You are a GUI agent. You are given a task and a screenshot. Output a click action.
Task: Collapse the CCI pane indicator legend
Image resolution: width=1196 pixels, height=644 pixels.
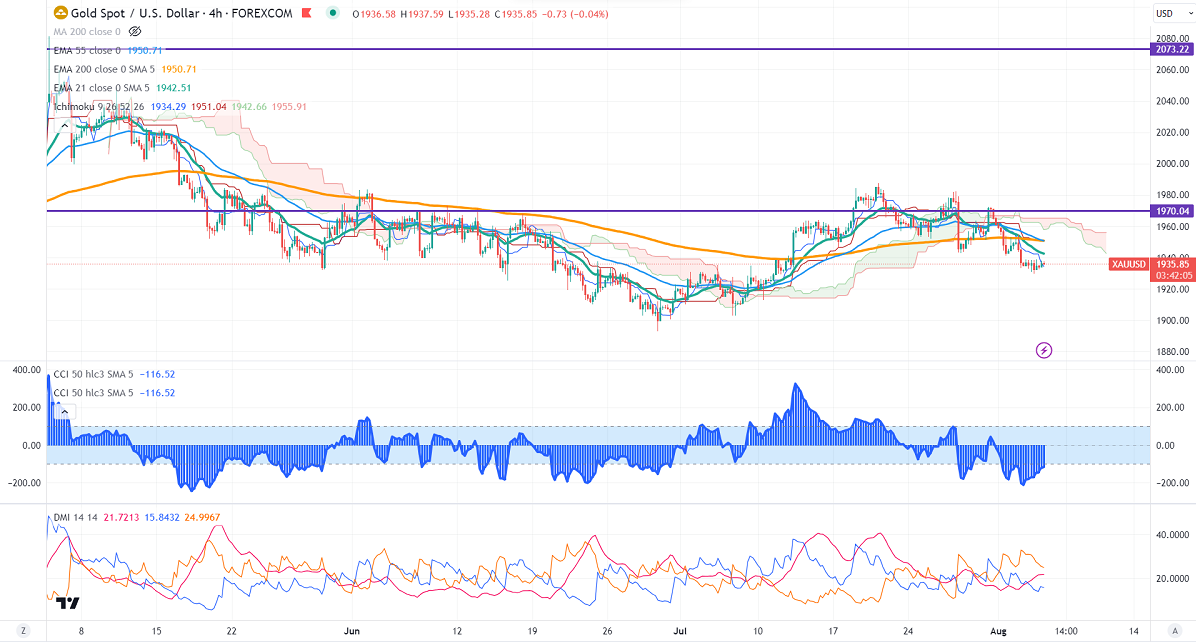click(65, 412)
